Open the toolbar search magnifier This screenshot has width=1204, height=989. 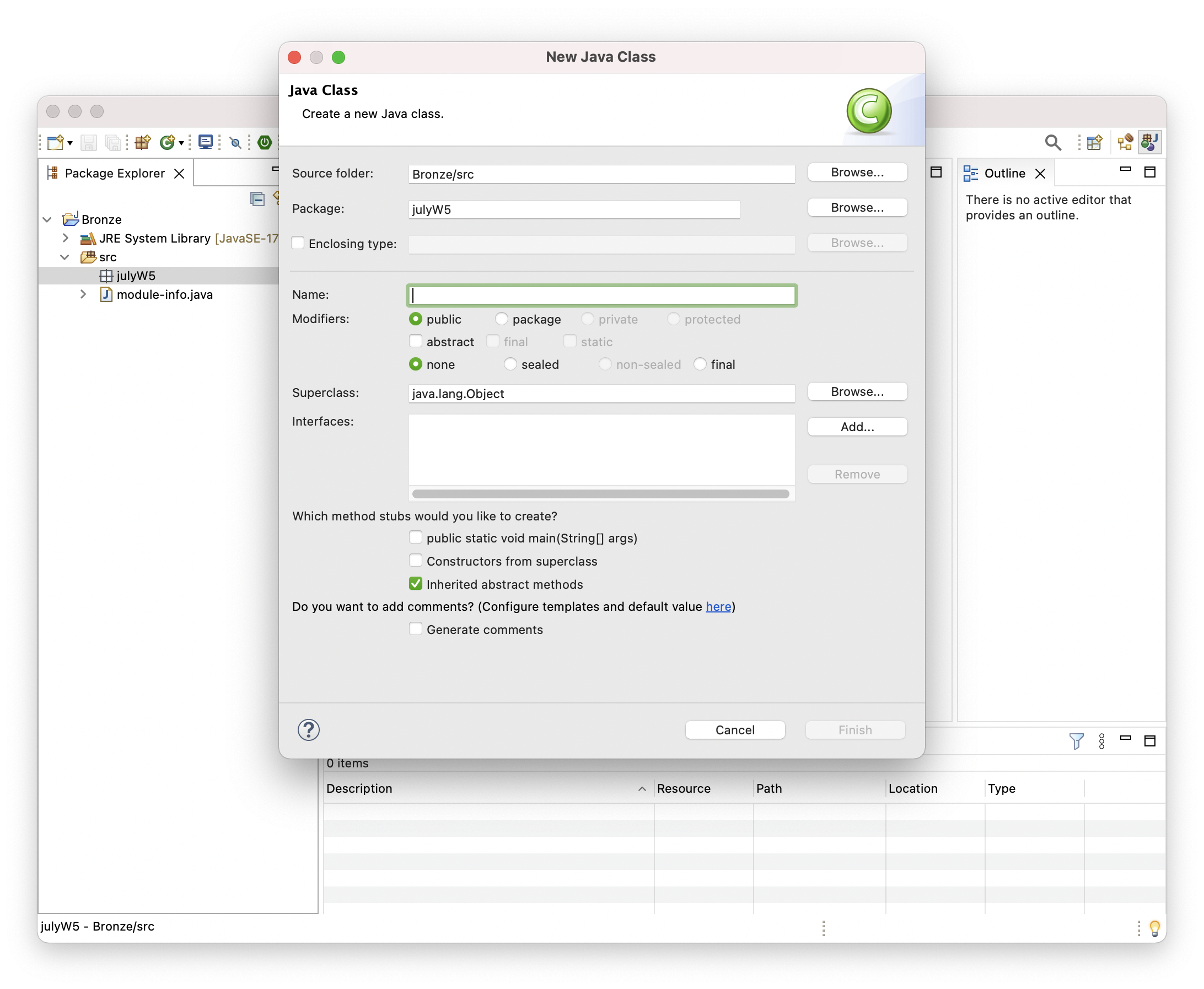(x=1052, y=142)
